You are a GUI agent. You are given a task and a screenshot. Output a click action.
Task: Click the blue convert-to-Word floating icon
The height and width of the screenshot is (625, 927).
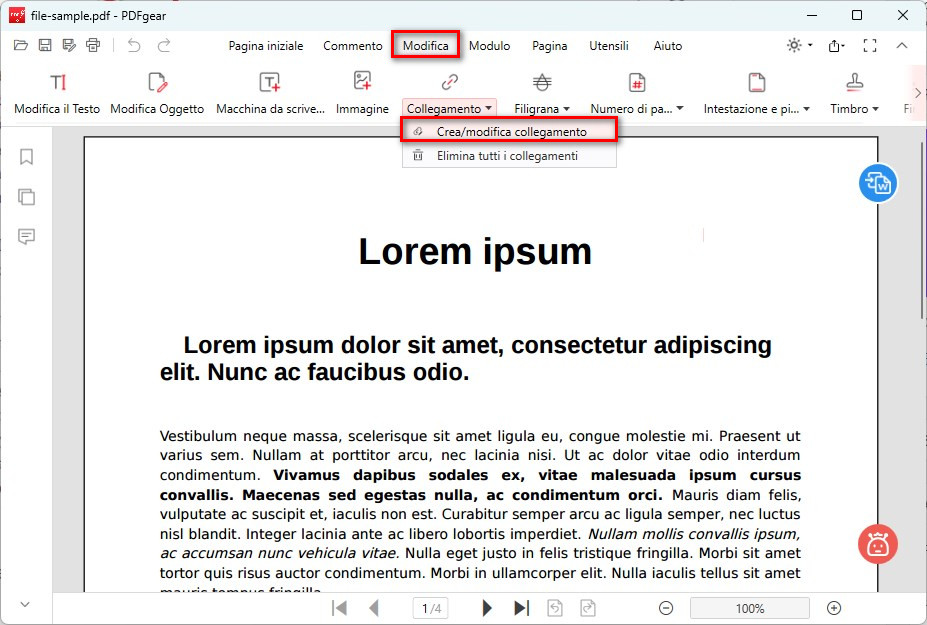(x=878, y=183)
